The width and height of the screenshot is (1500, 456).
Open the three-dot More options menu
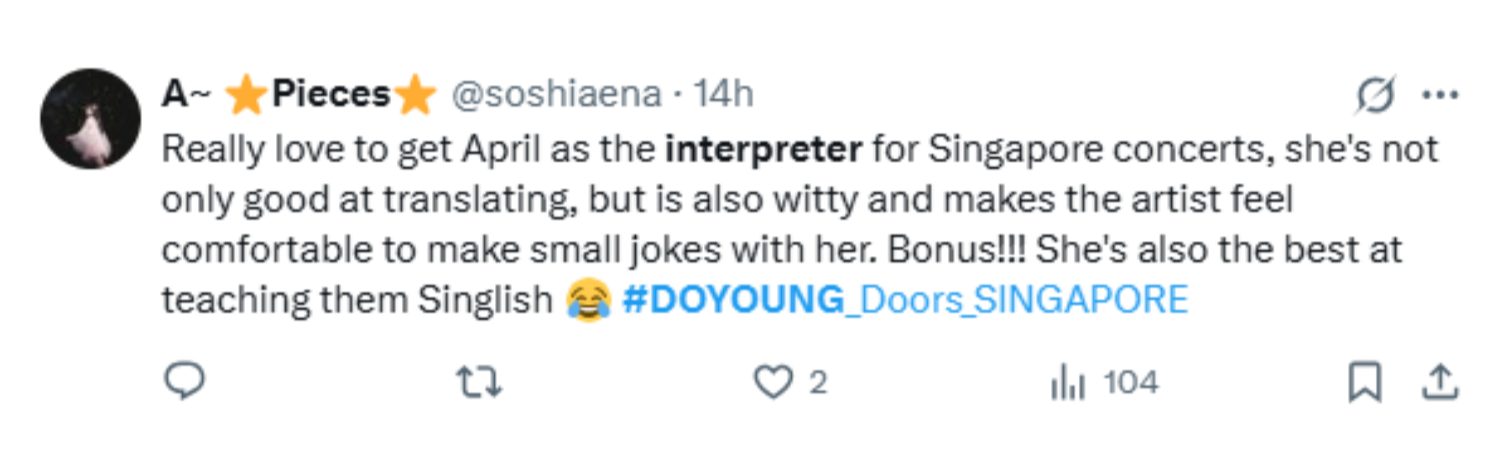pos(1440,95)
